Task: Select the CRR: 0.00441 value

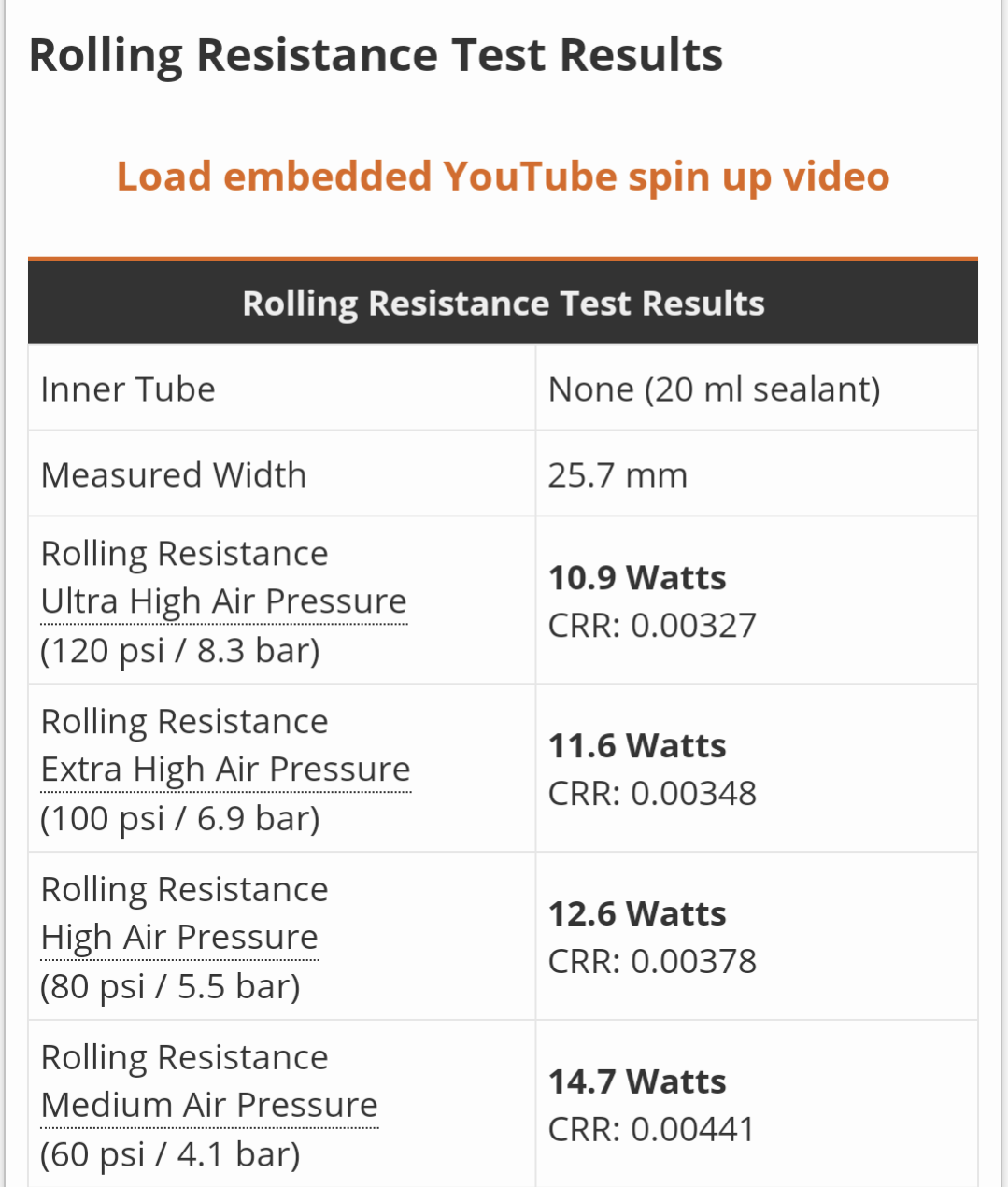Action: point(650,1129)
